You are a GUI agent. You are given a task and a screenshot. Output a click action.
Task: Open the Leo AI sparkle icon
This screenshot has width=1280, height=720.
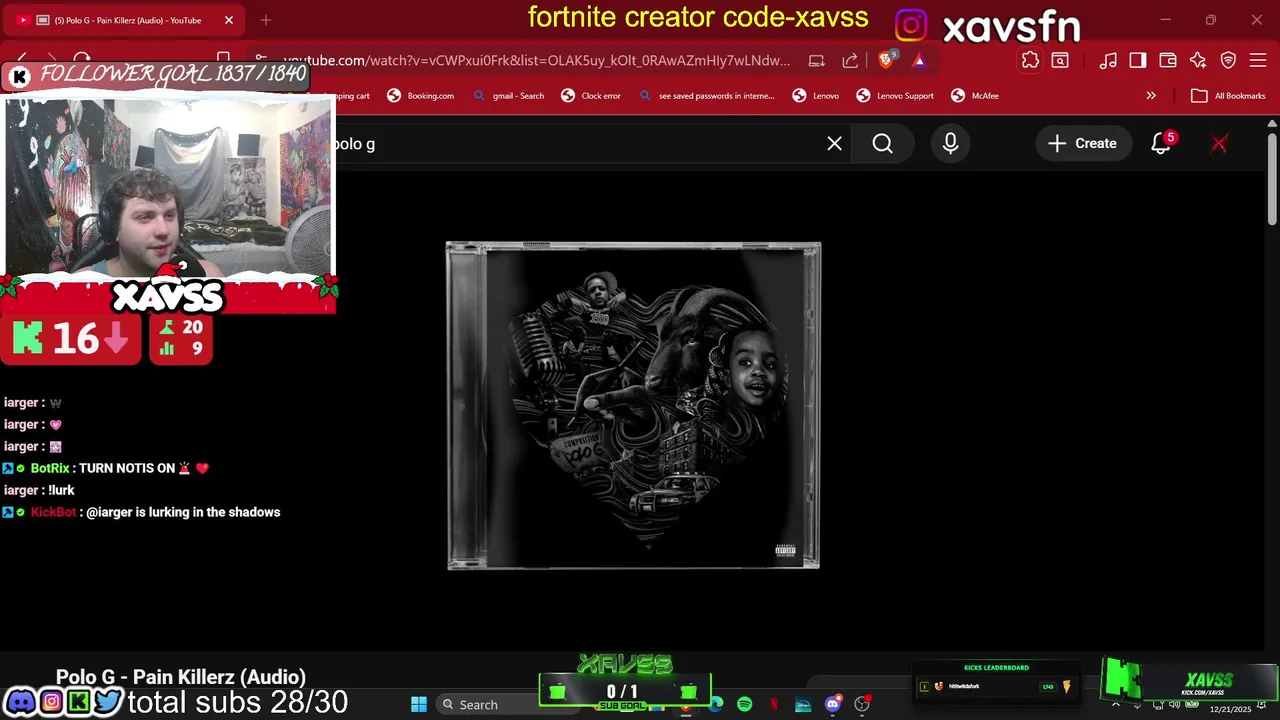(x=1198, y=61)
